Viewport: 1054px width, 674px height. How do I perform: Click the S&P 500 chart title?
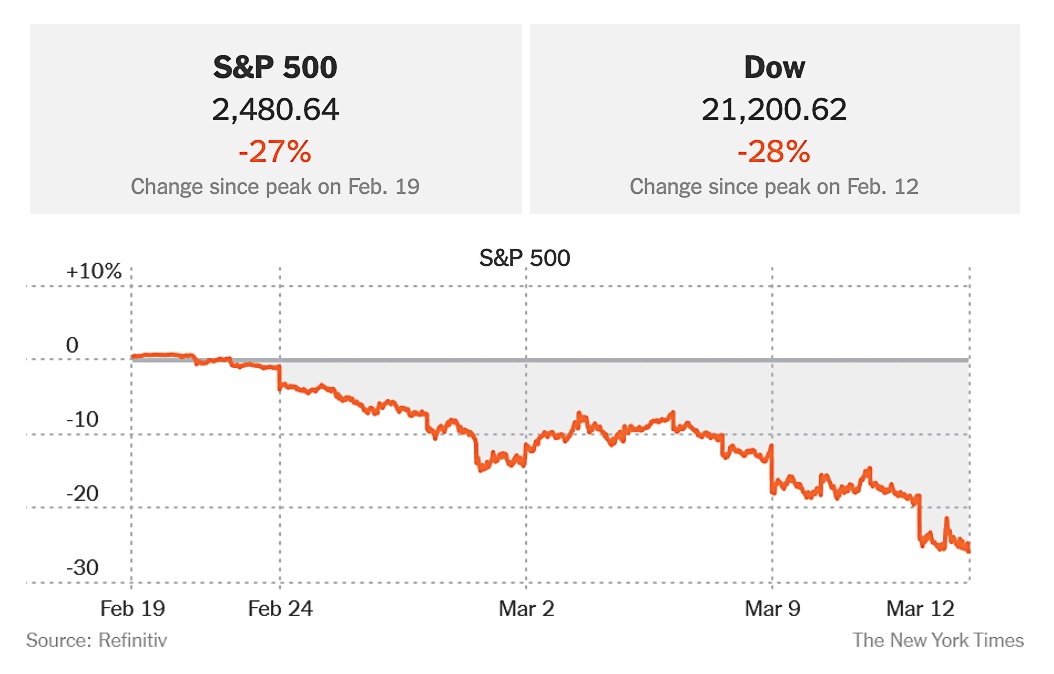[525, 259]
